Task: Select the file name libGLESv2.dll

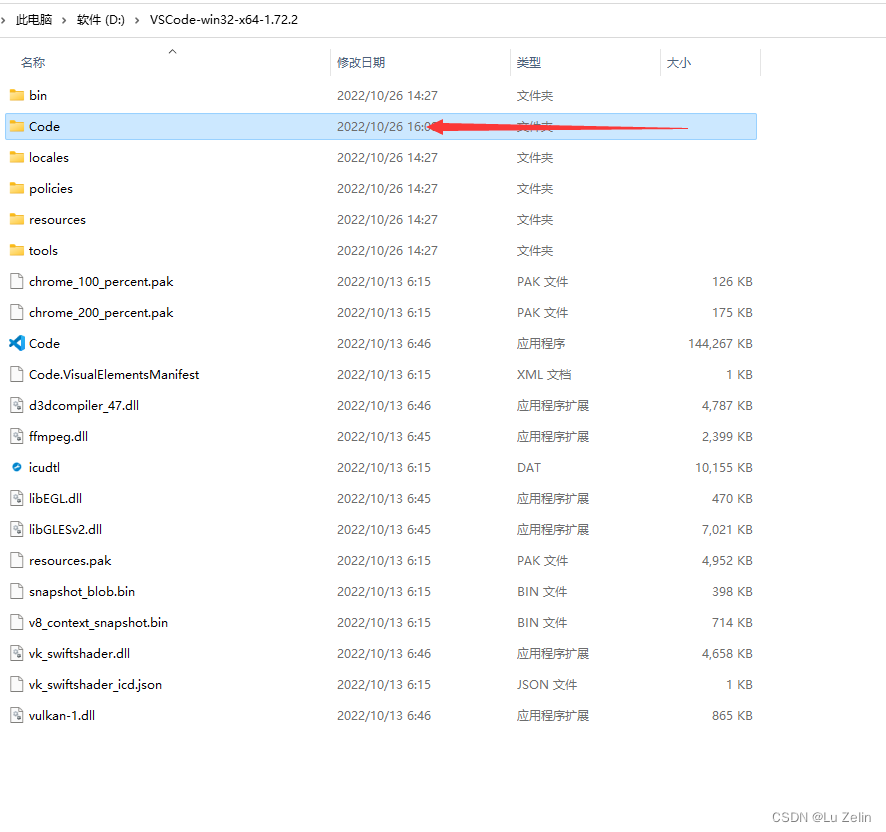Action: 66,530
